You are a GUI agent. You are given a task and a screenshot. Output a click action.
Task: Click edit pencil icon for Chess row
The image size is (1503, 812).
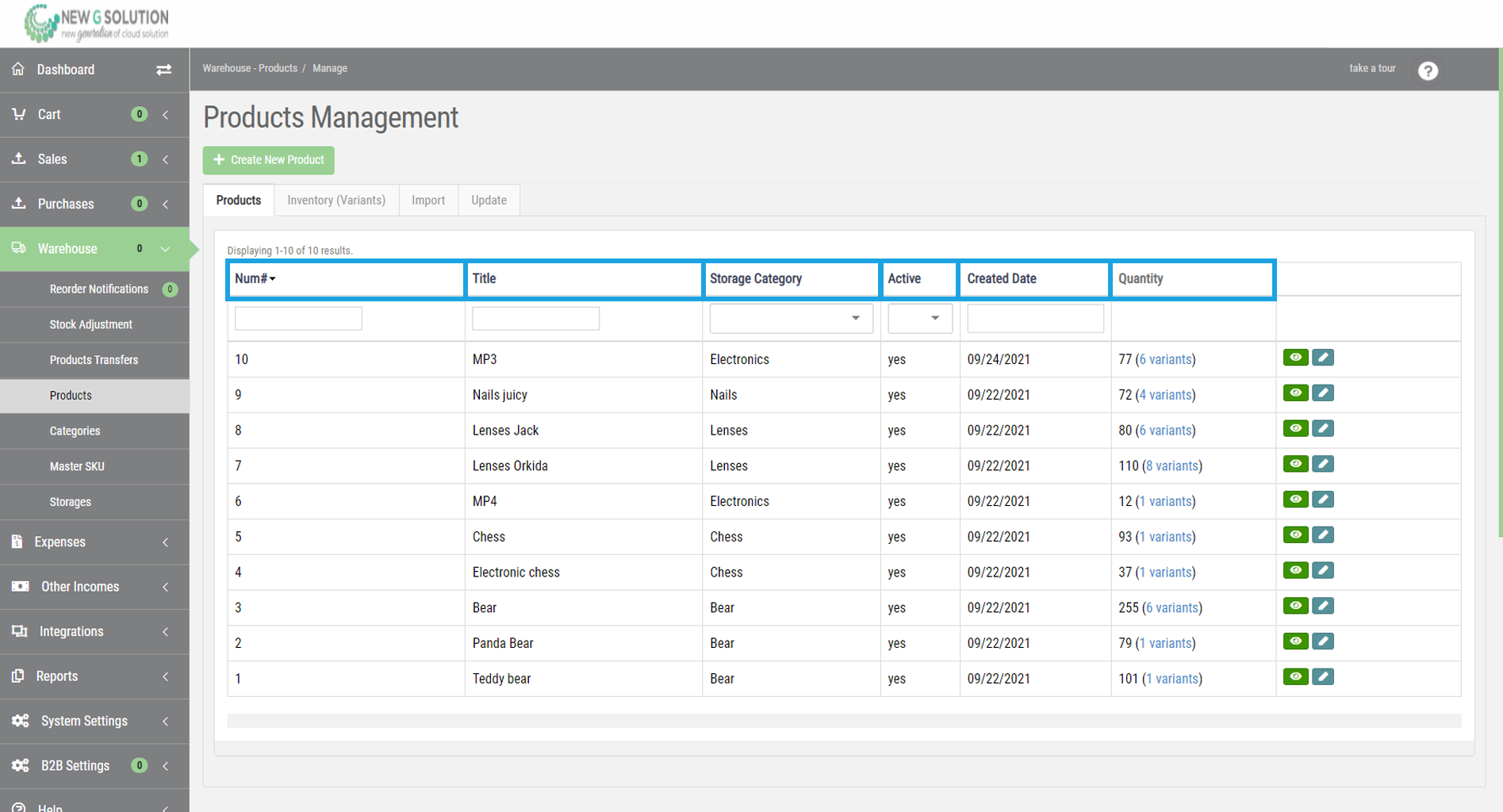click(1322, 535)
